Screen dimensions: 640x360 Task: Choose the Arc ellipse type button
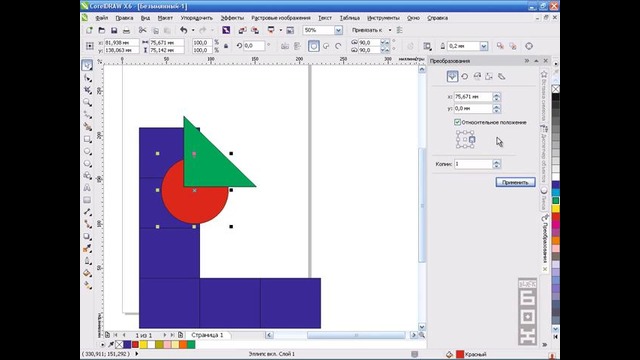[x=338, y=46]
